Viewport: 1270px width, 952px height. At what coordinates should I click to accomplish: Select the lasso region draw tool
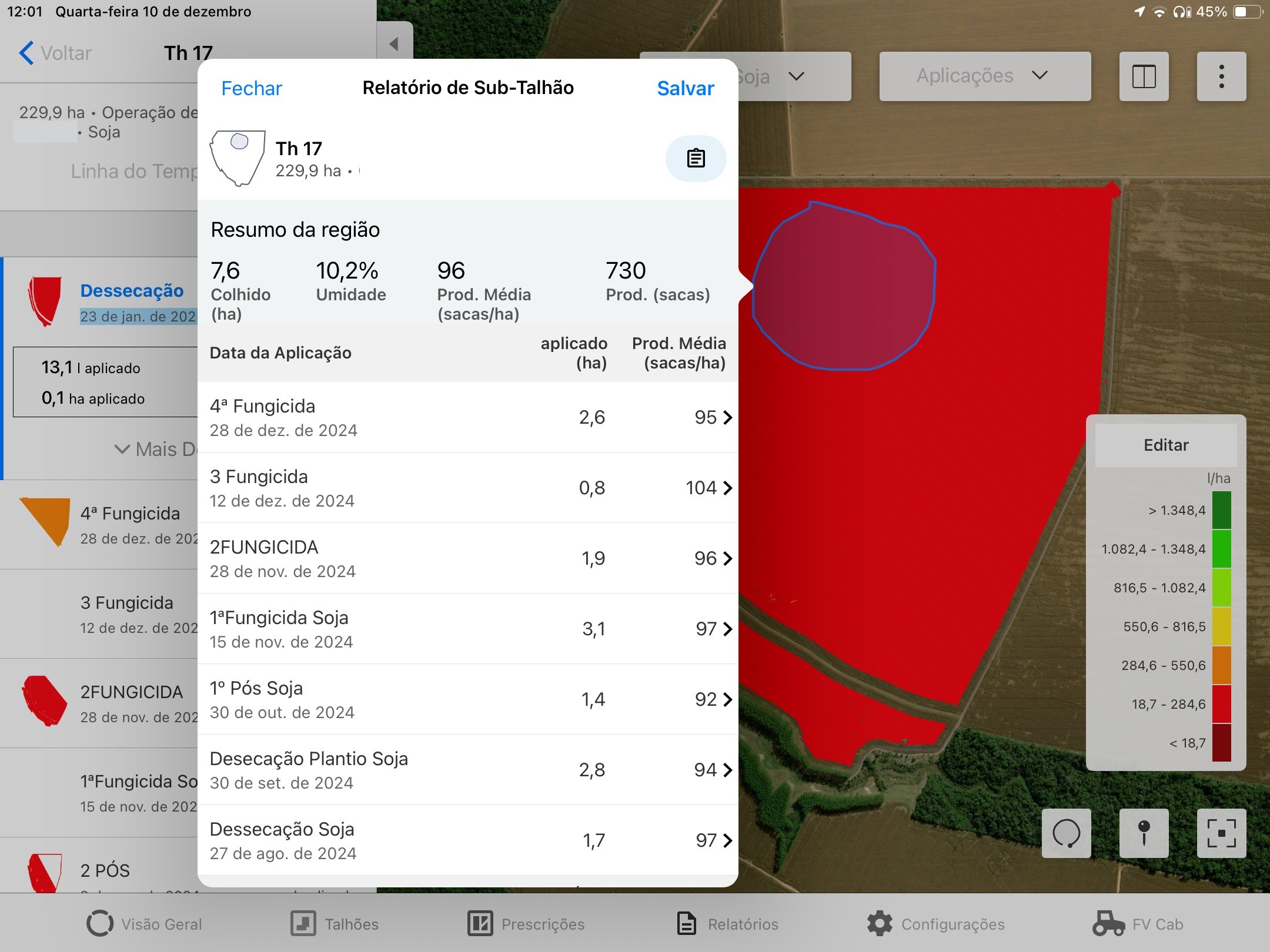point(1066,833)
